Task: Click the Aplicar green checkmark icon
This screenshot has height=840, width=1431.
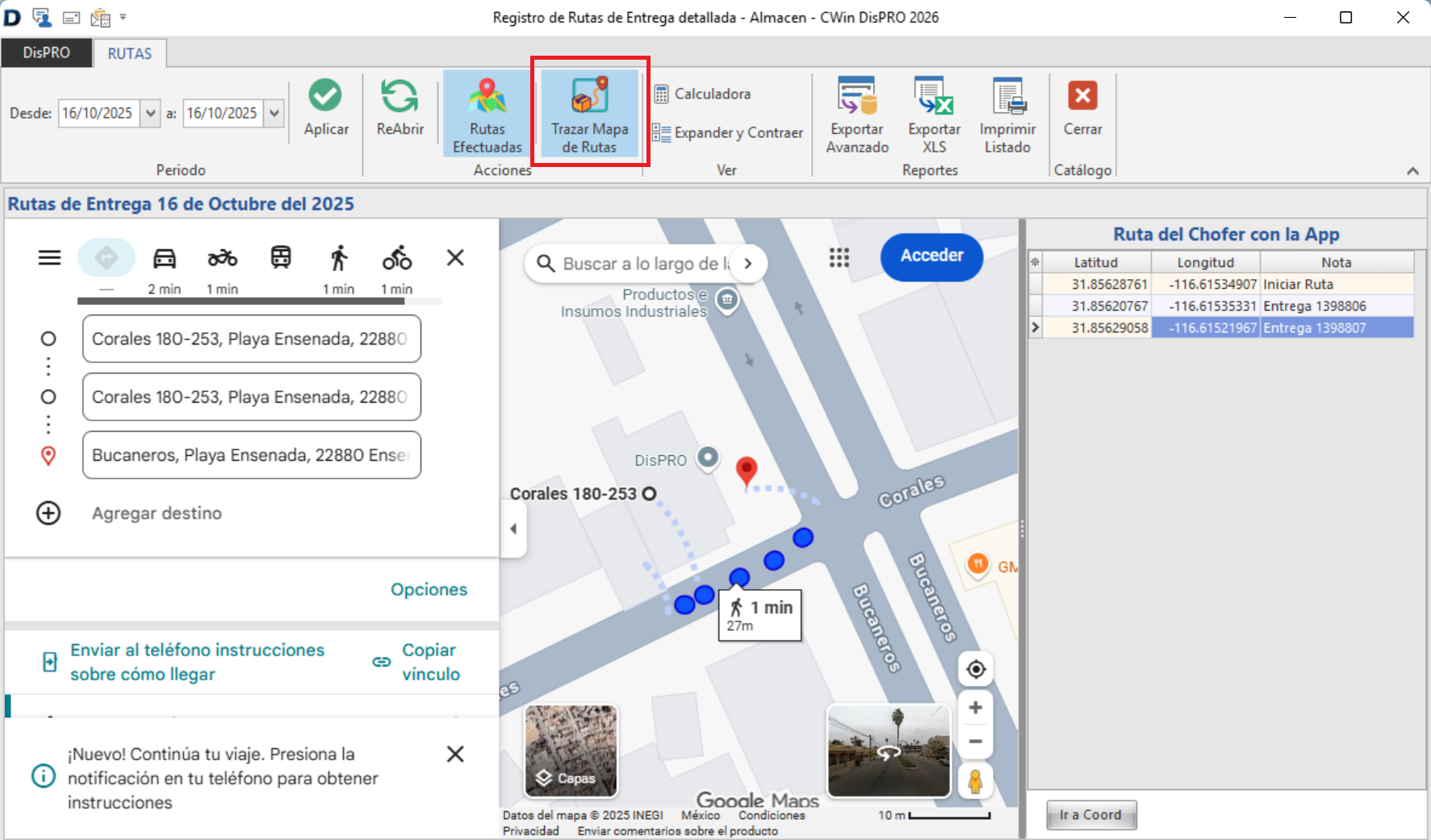Action: [325, 96]
